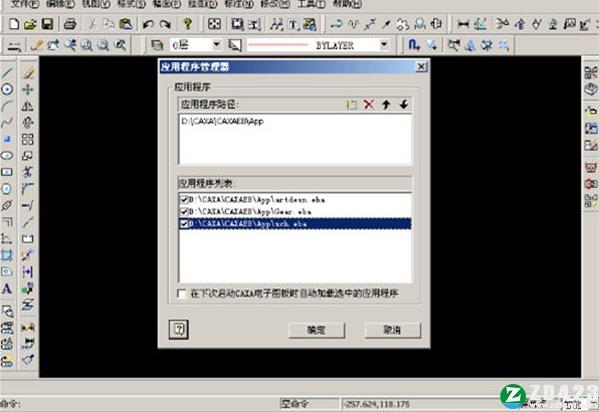Click the Save floppy disk icon
Viewport: 599px width, 412px height.
coord(47,24)
